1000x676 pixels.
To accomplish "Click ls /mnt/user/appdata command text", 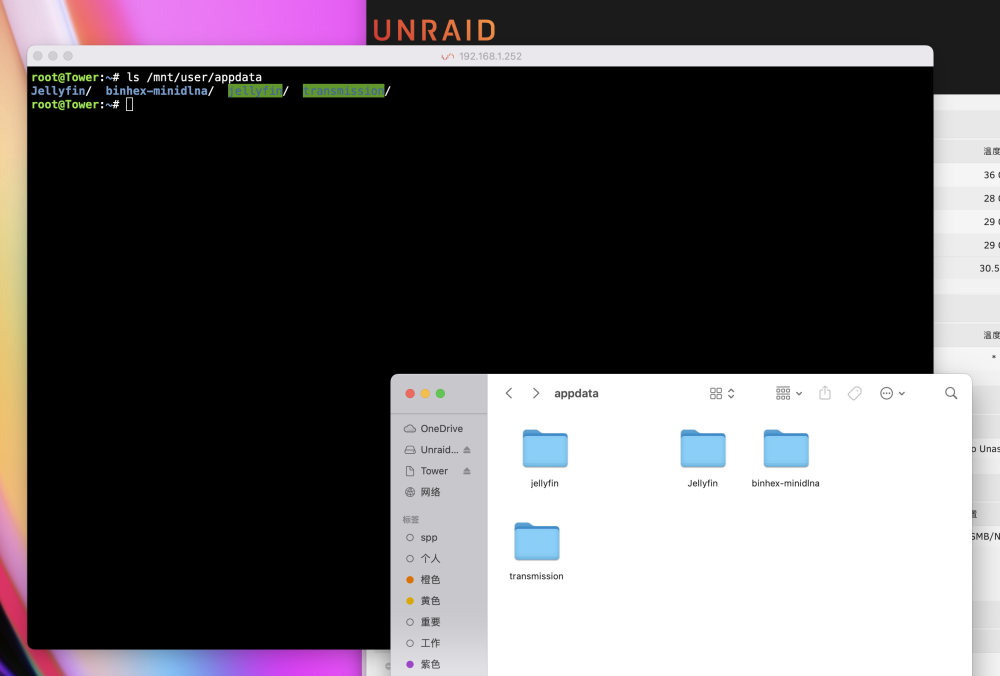I will [194, 77].
